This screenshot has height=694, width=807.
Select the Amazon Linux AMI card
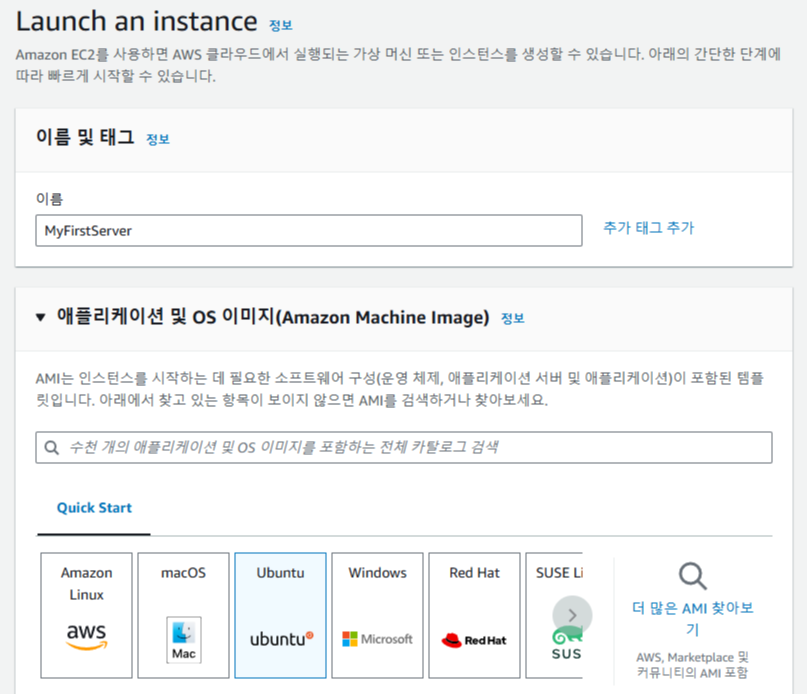86,615
